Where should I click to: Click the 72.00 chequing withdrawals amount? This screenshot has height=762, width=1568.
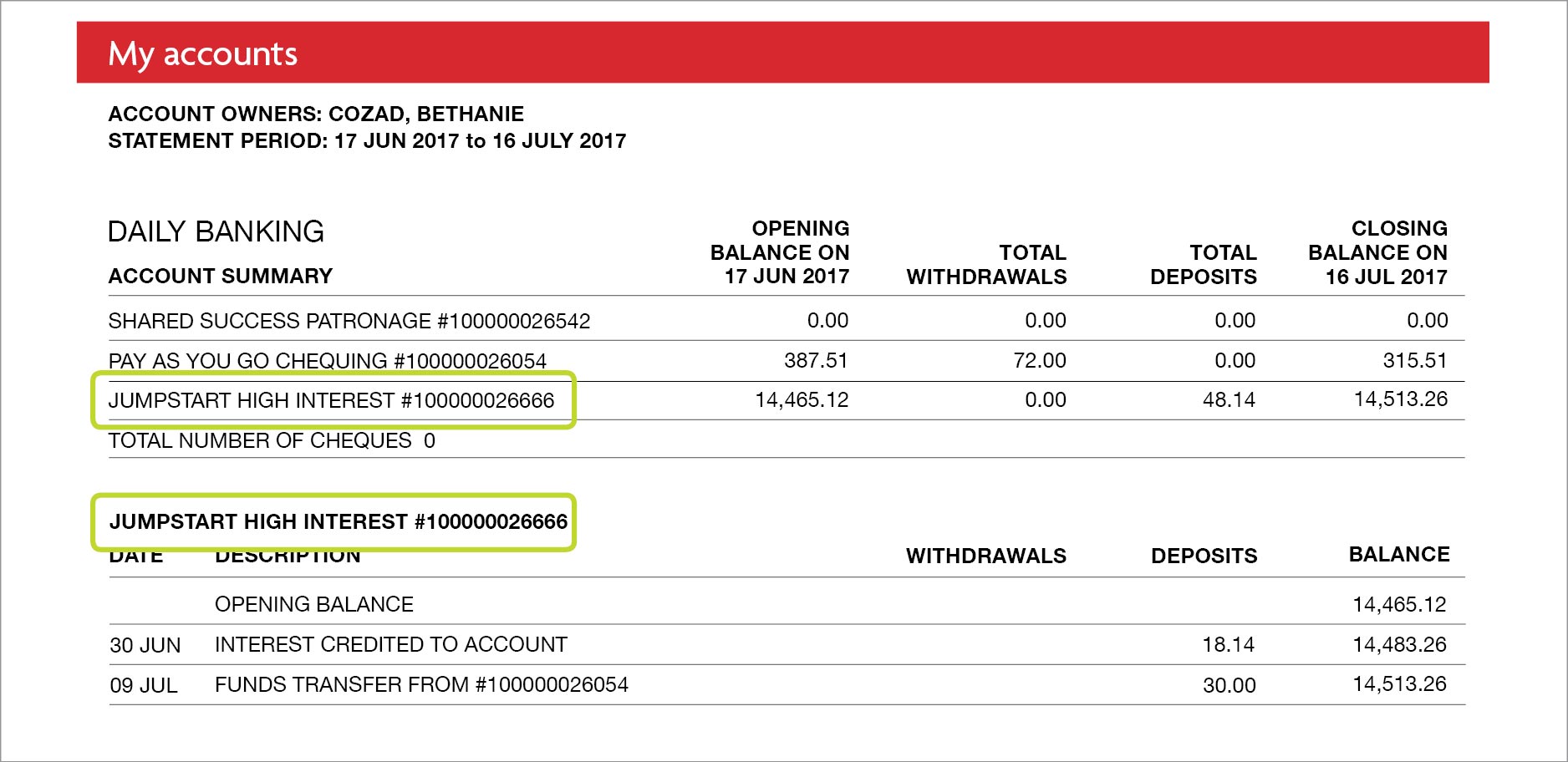point(1039,361)
